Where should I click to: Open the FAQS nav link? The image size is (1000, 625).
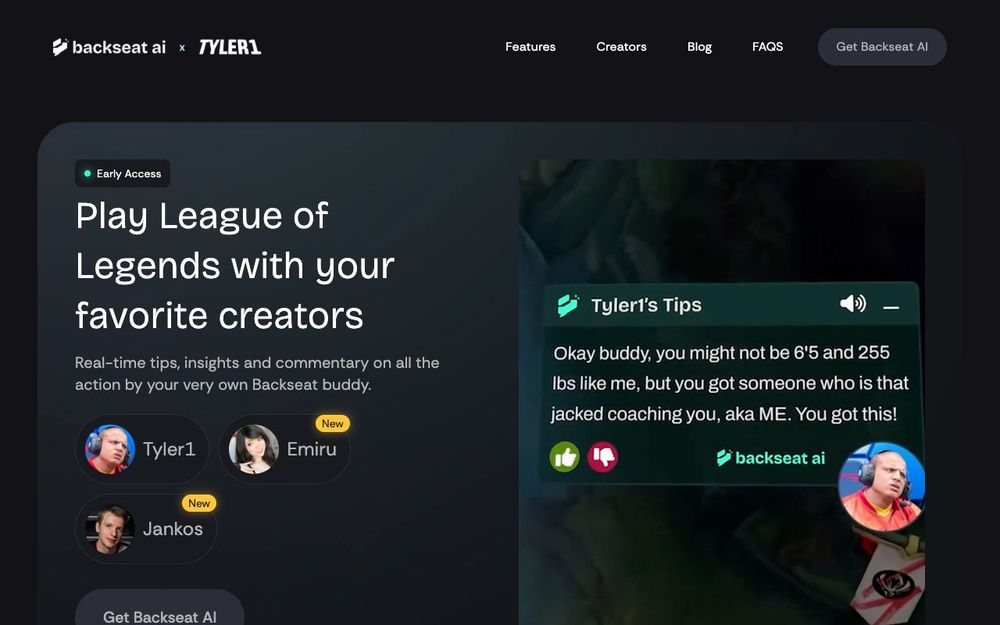767,47
